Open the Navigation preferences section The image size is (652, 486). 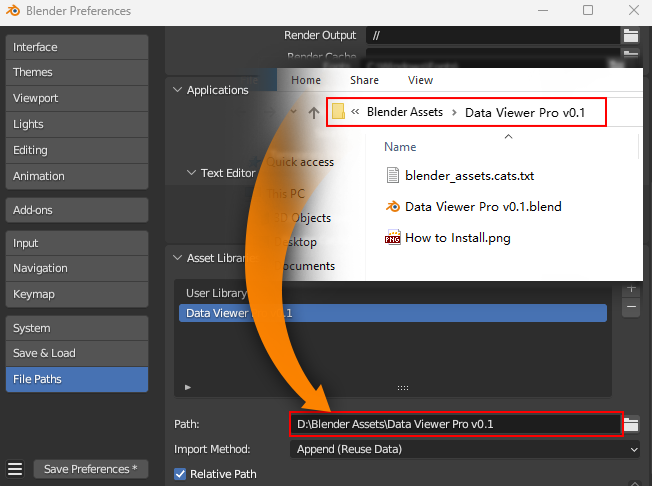(77, 268)
